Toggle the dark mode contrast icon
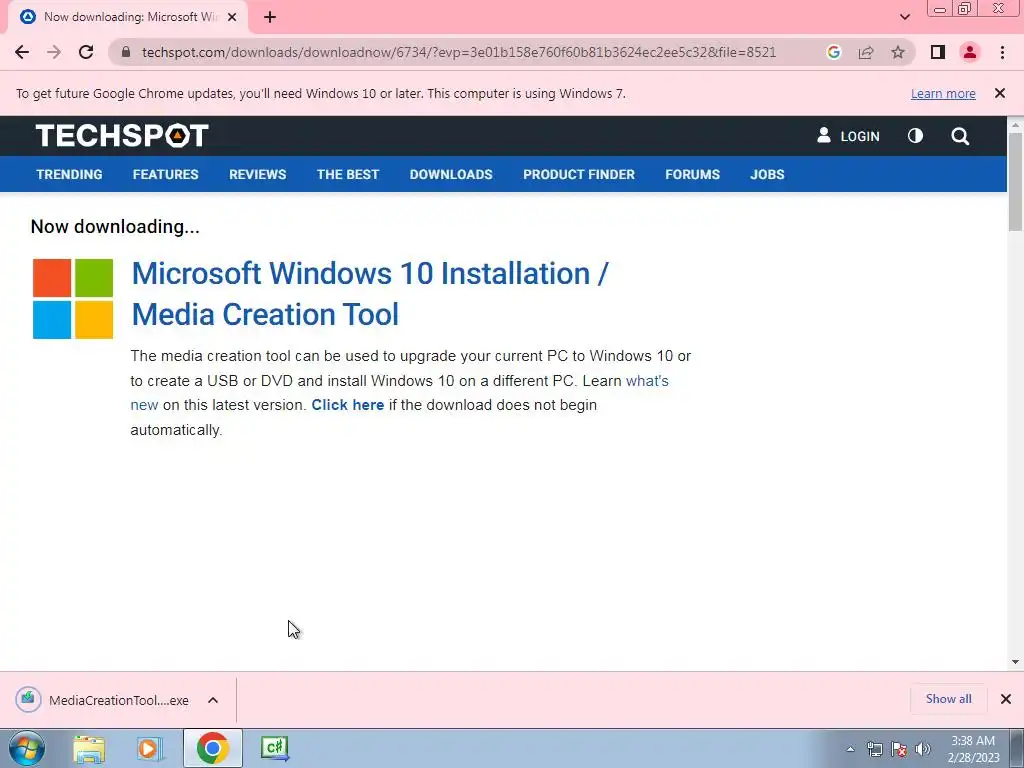This screenshot has width=1024, height=768. 916,136
